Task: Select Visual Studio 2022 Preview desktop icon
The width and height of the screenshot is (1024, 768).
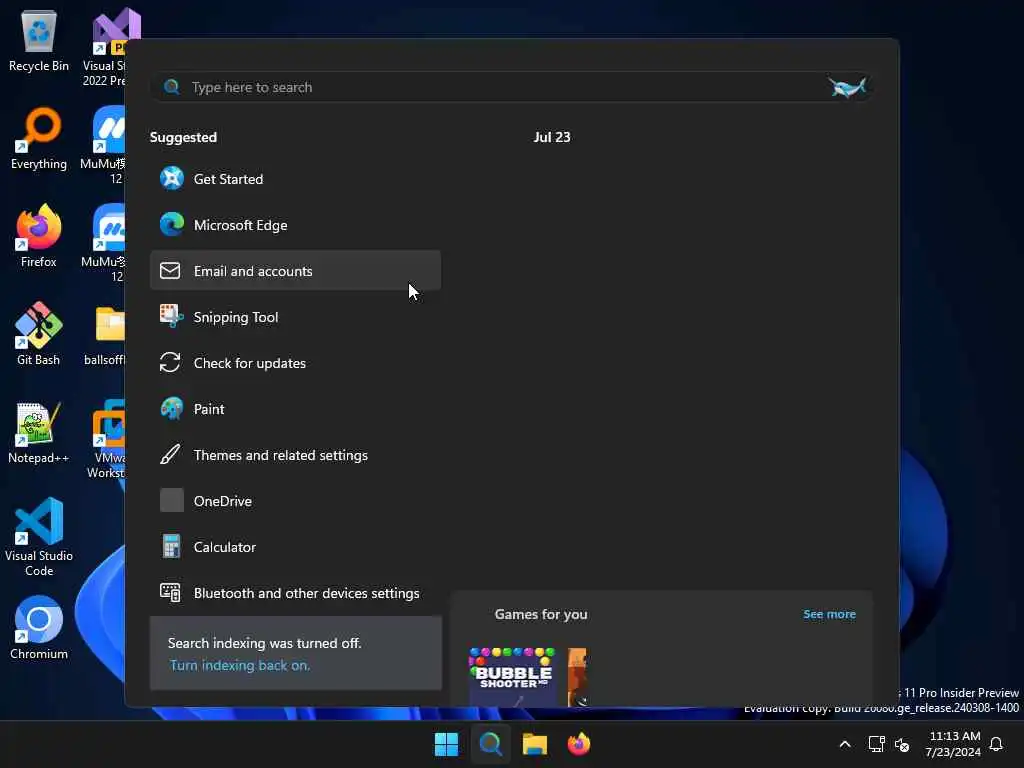Action: pos(108,47)
